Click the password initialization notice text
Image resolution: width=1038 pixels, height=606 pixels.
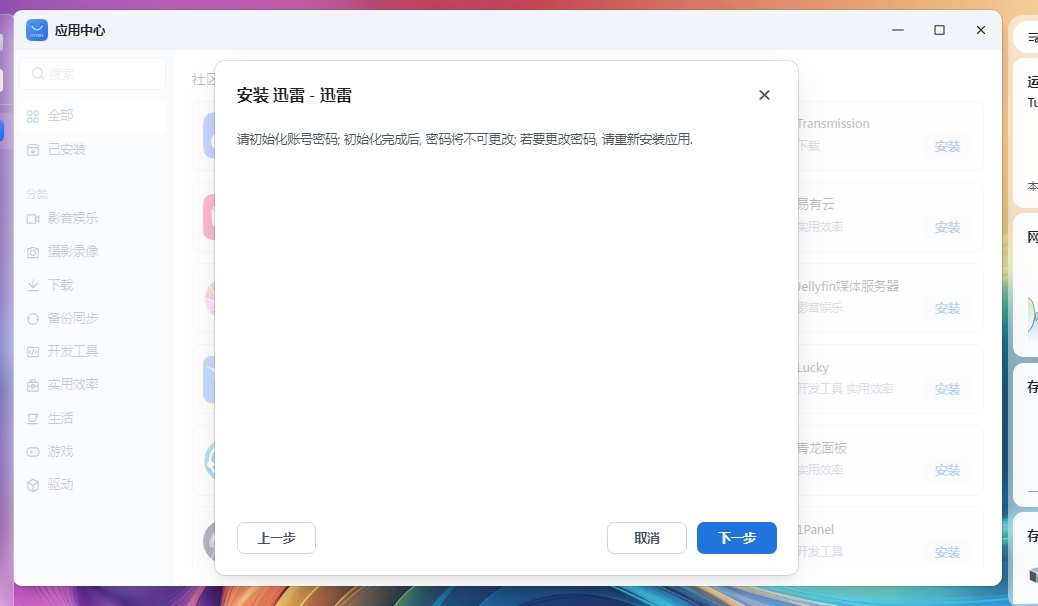(x=465, y=139)
